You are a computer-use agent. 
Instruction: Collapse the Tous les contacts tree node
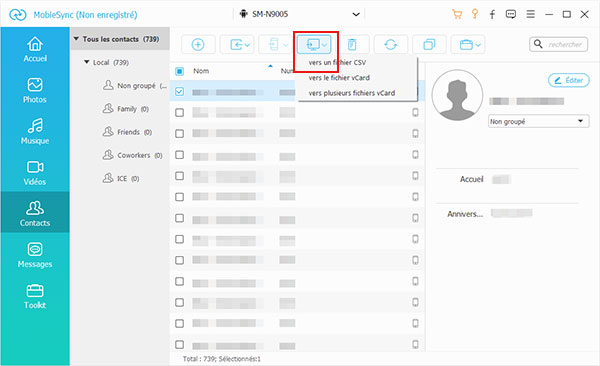(x=76, y=39)
